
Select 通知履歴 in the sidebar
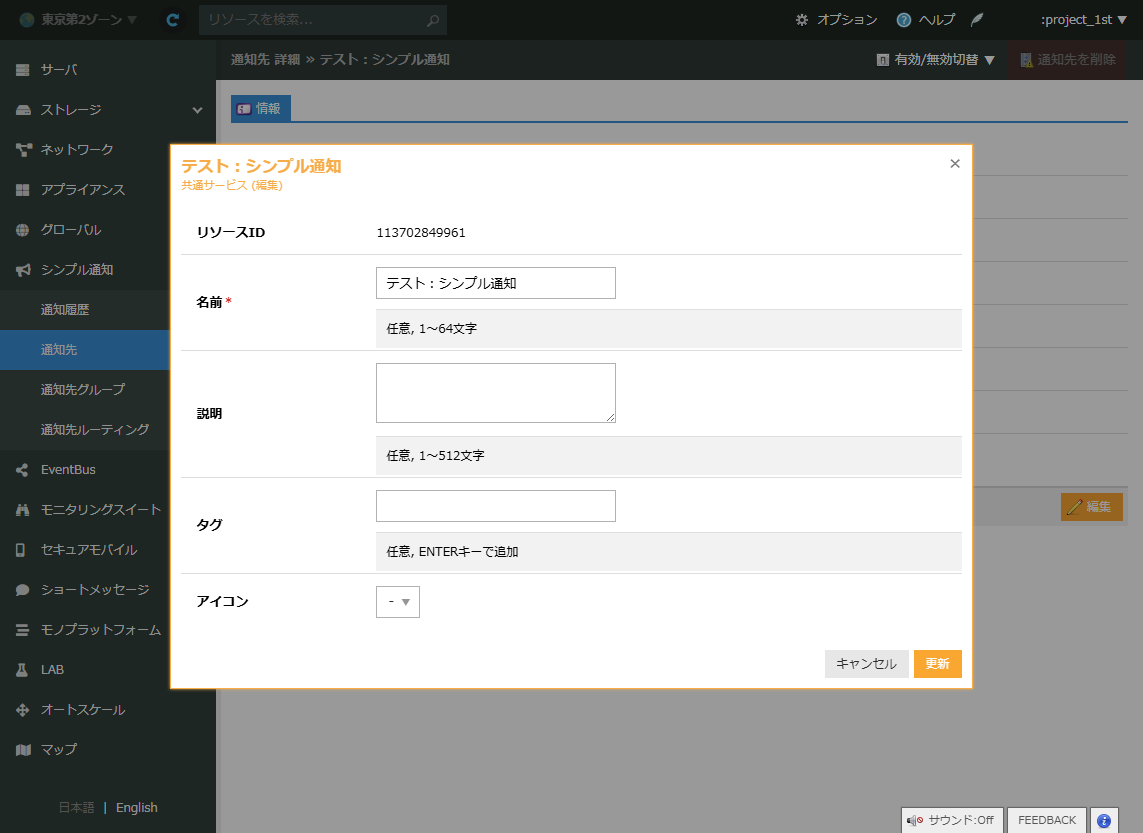pos(65,310)
